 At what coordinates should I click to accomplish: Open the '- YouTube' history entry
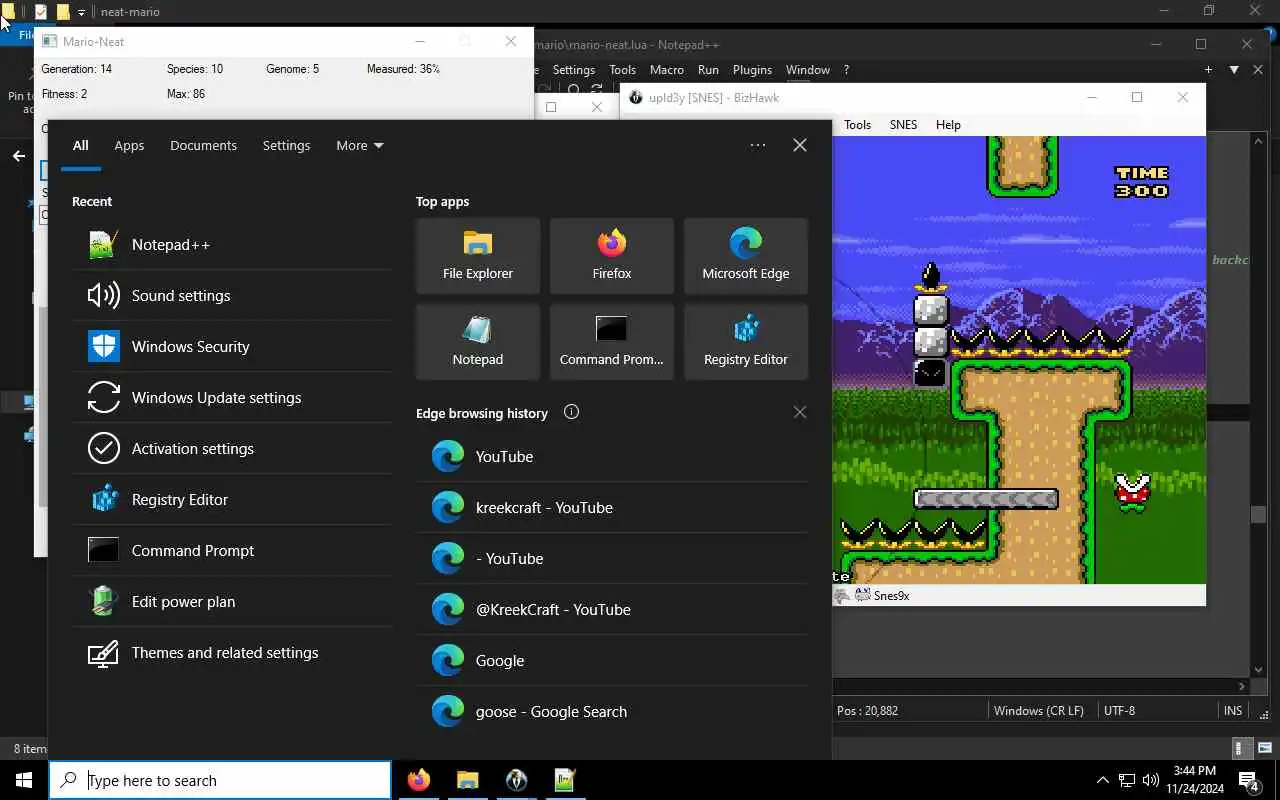(612, 559)
